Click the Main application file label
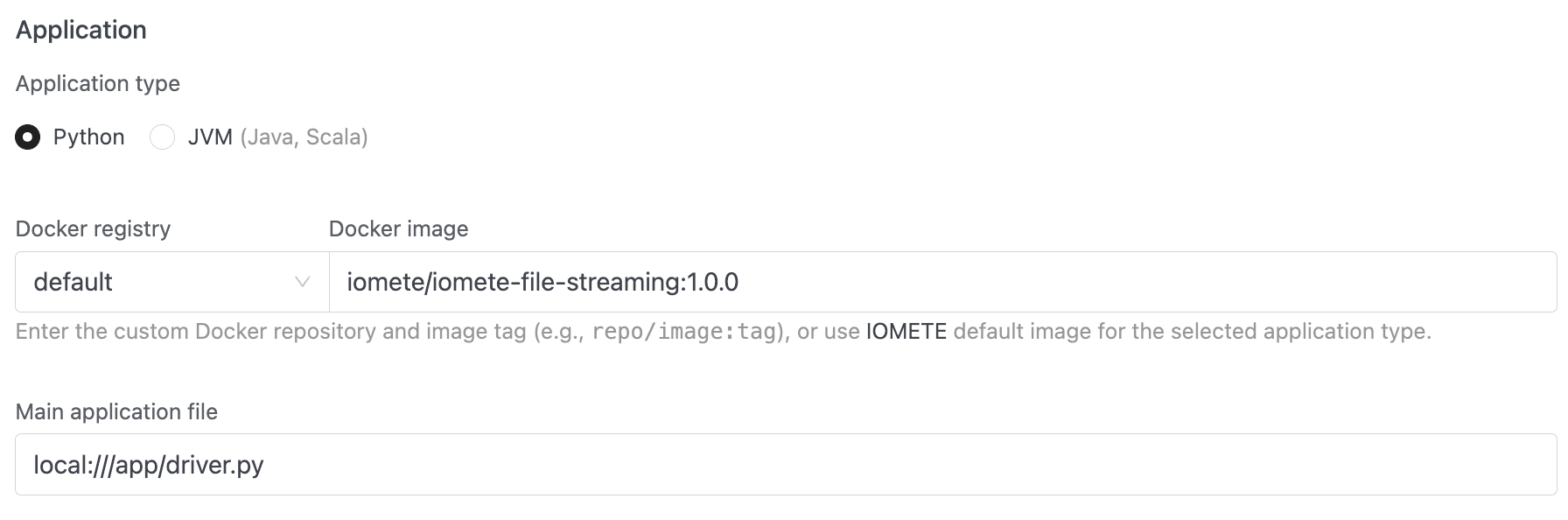 tap(116, 411)
